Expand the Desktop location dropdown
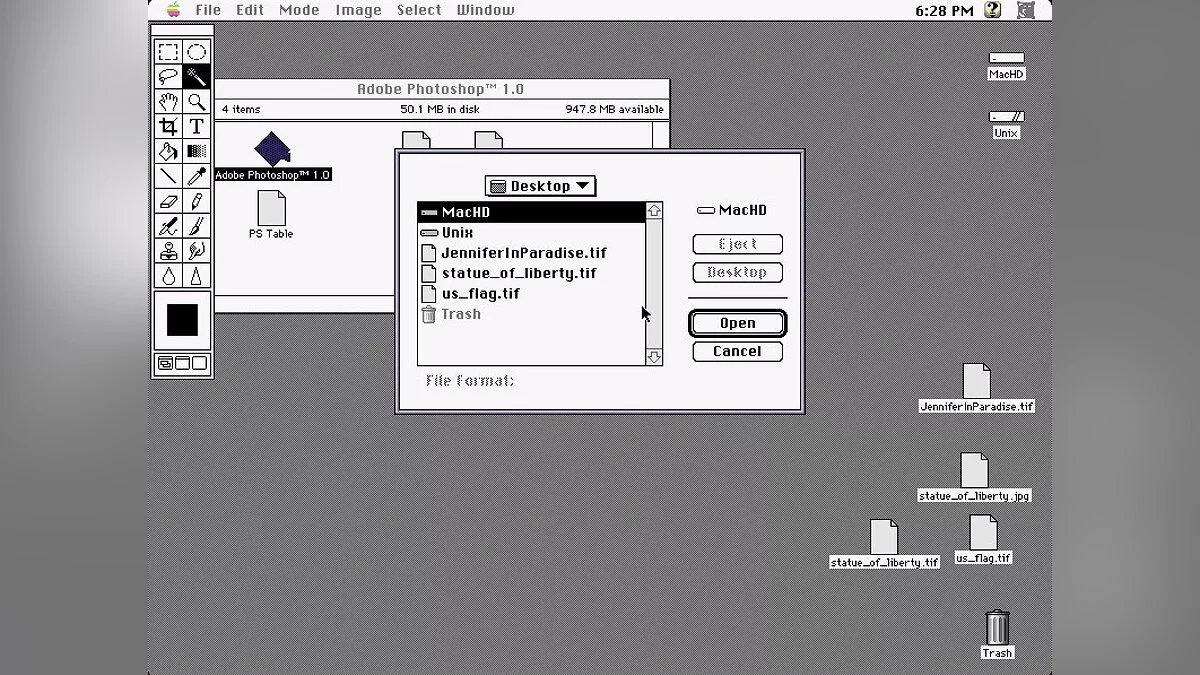 pyautogui.click(x=540, y=186)
